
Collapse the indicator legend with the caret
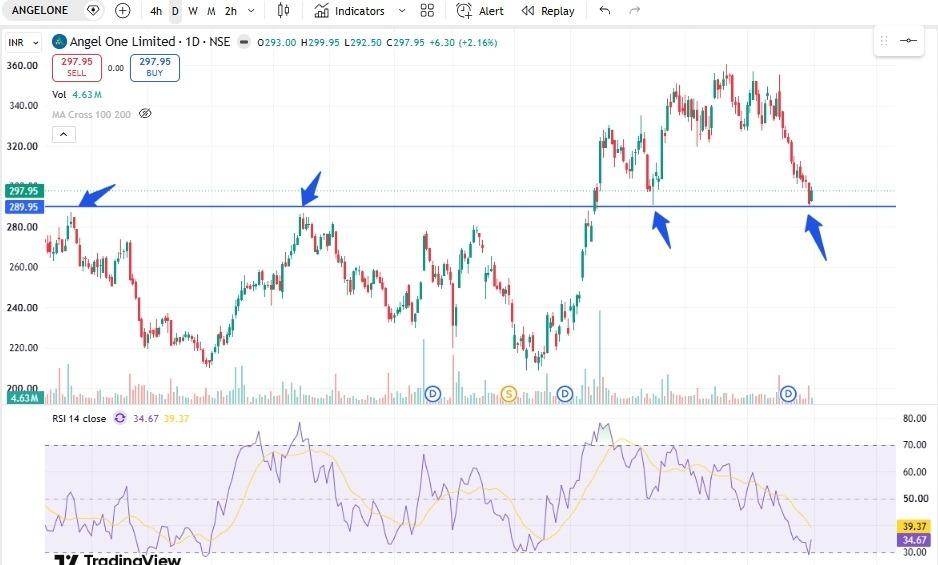(x=63, y=135)
